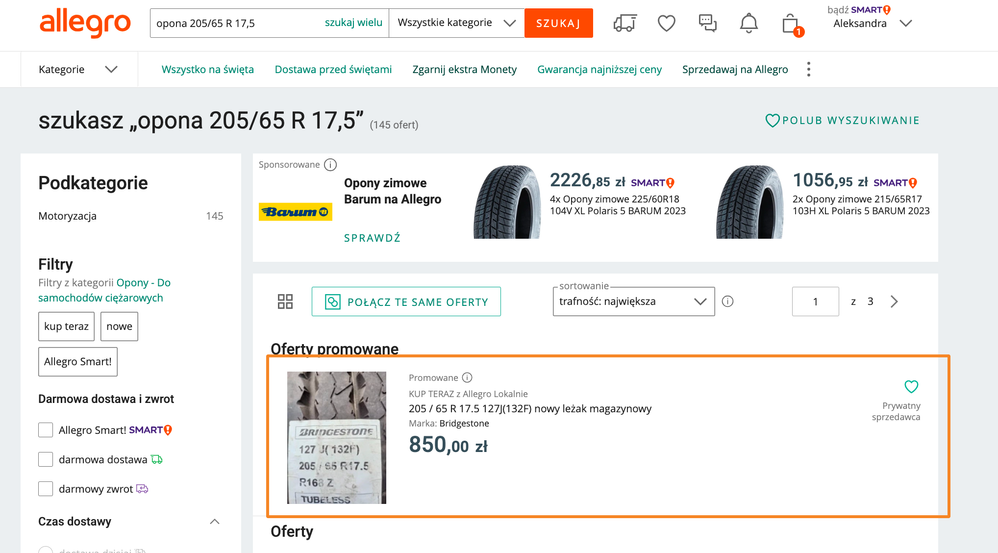Expand the Kategorie menu

(78, 69)
